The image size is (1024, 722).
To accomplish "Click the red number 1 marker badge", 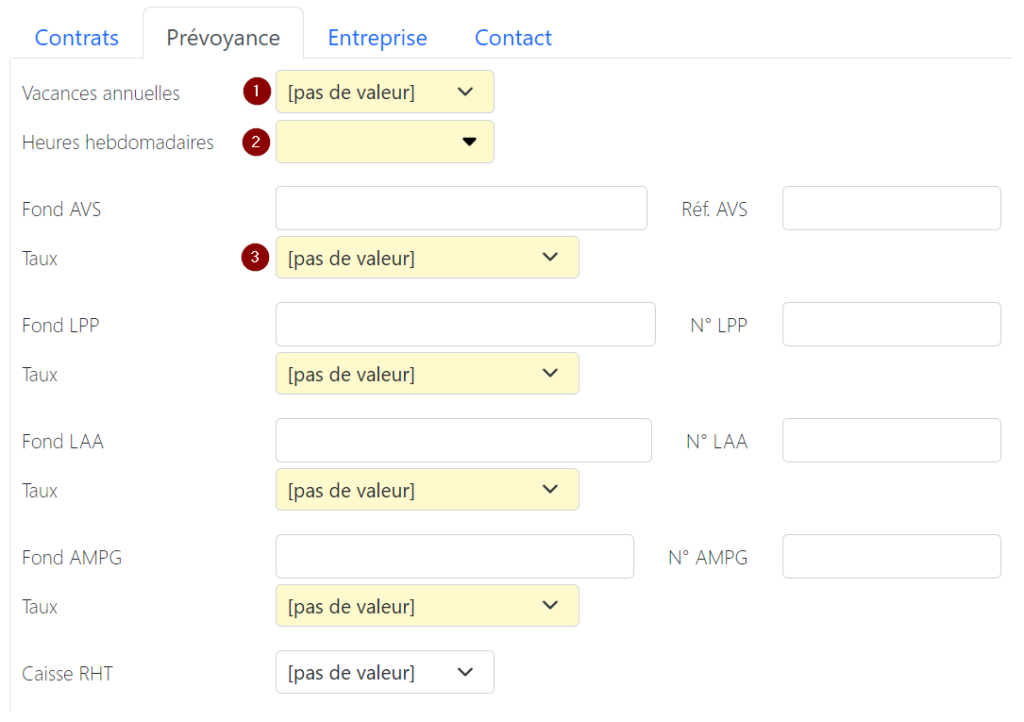I will click(x=257, y=92).
